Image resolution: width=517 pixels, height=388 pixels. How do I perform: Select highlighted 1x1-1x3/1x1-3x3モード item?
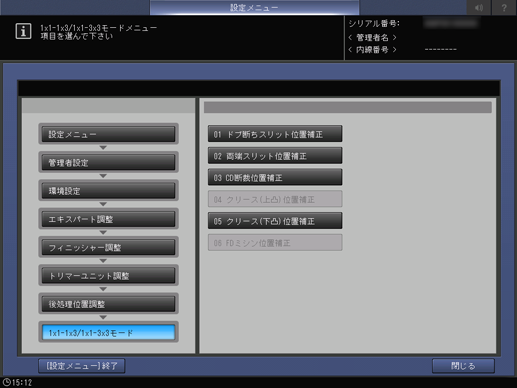click(108, 332)
